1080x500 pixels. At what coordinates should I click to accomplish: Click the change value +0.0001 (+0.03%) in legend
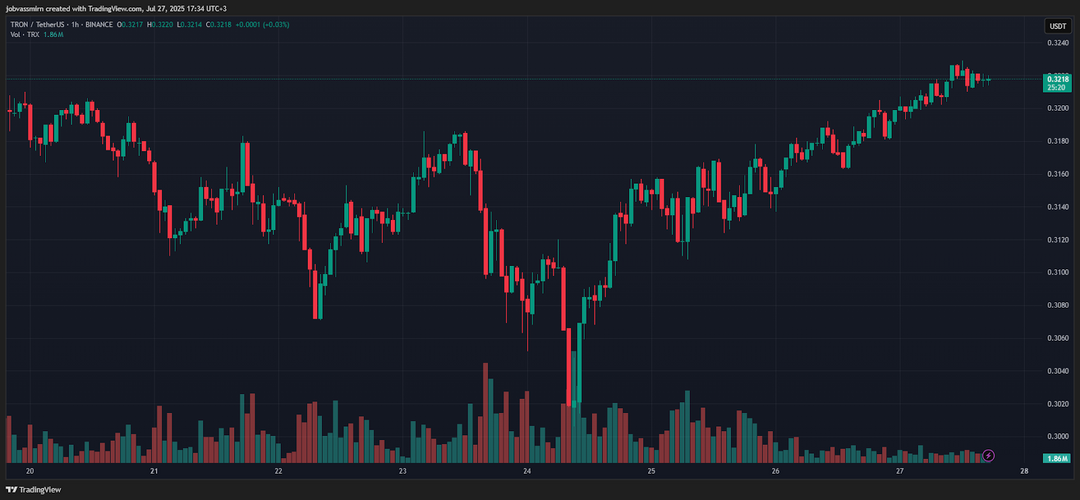click(264, 24)
